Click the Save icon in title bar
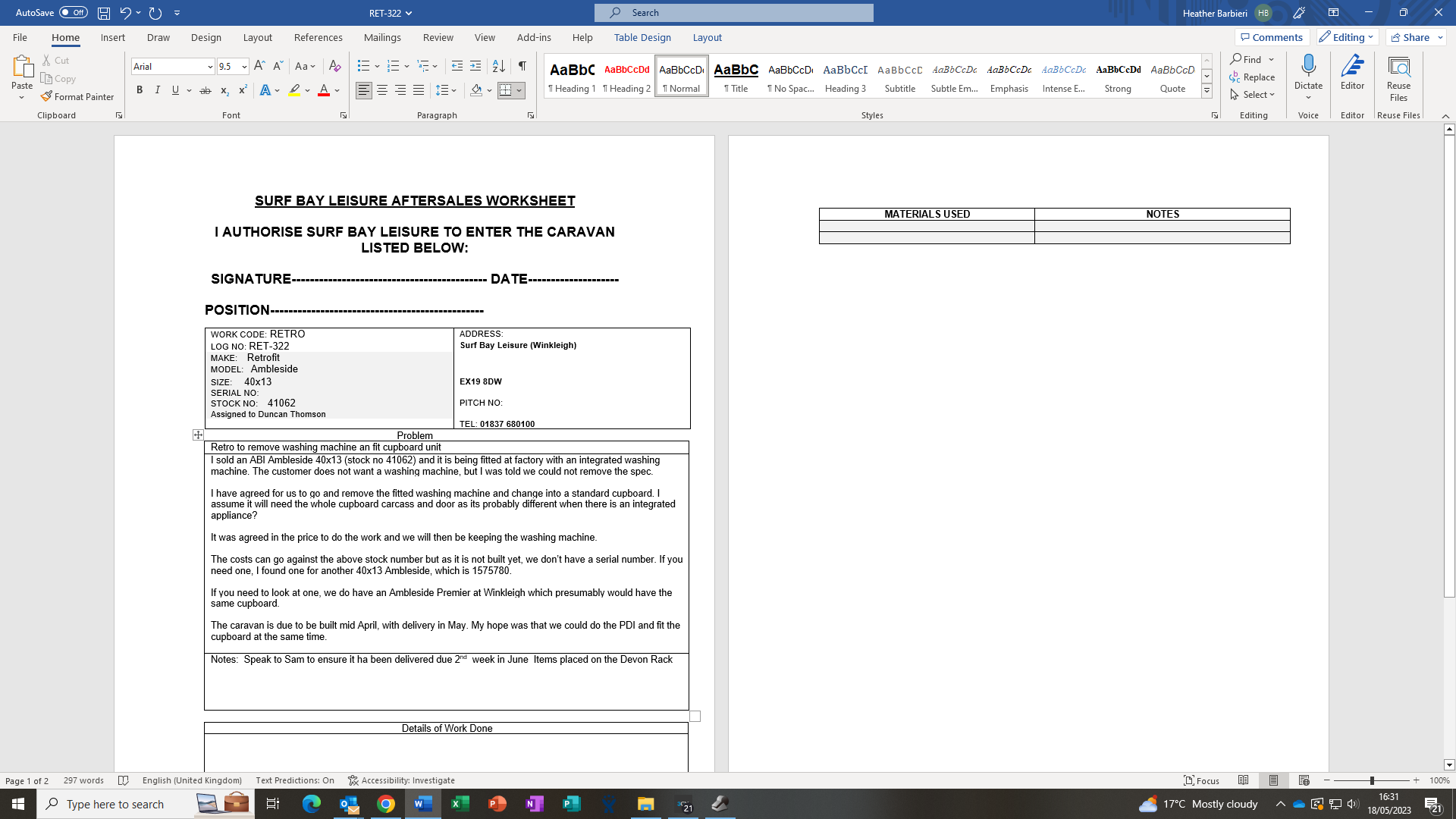The height and width of the screenshot is (819, 1456). (x=104, y=13)
